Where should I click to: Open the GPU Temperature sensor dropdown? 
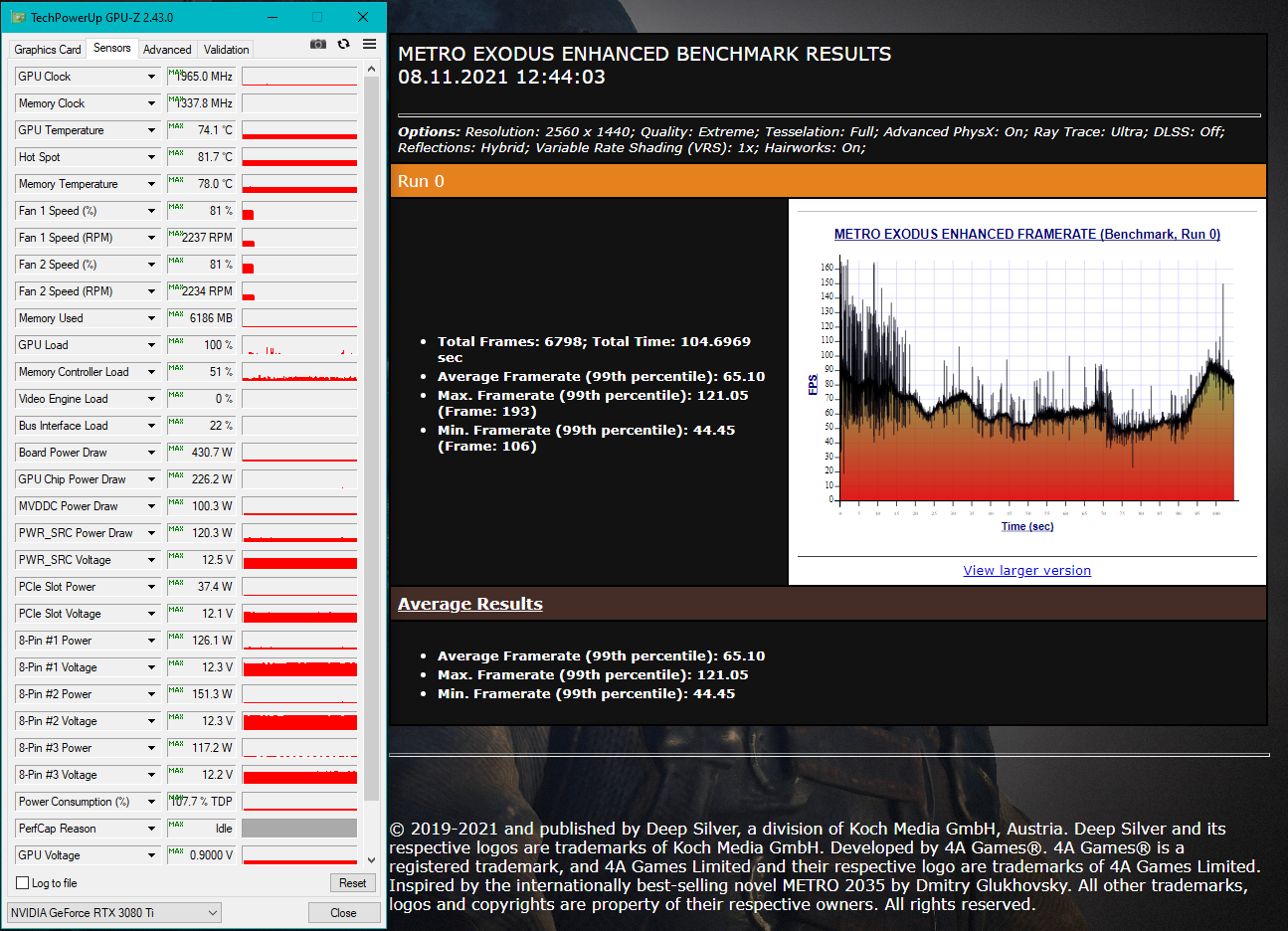click(151, 130)
